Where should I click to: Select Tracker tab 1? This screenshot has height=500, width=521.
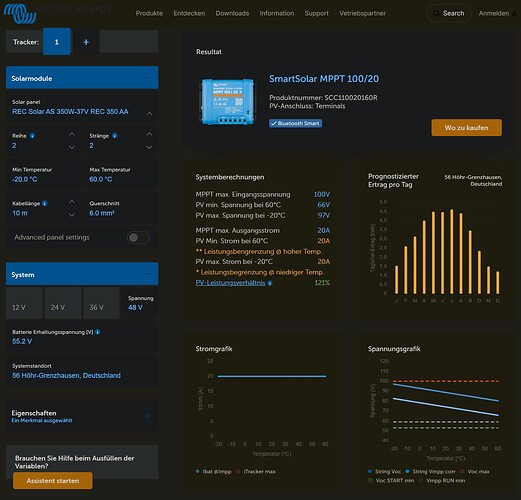tap(57, 42)
